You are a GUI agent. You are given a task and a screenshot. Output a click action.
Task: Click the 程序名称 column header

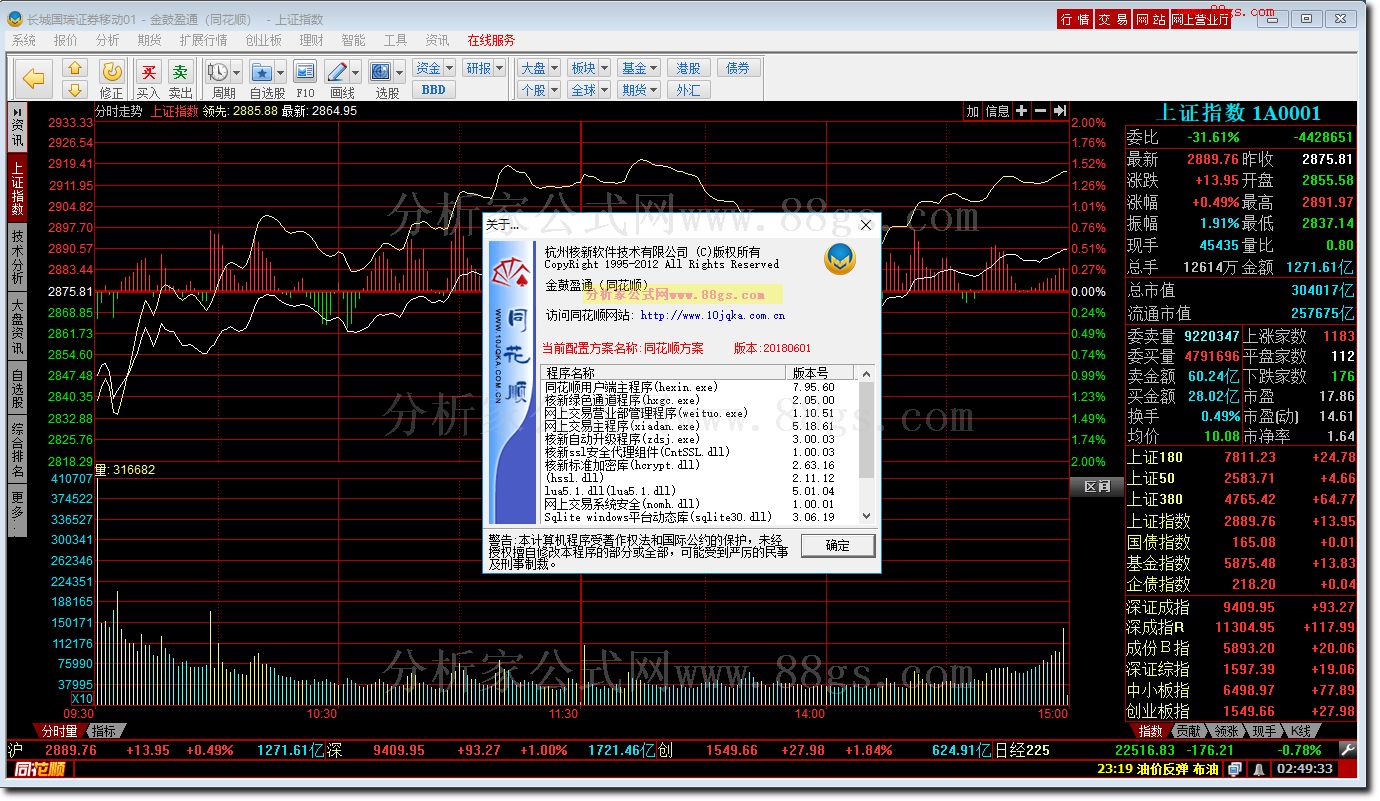click(665, 372)
